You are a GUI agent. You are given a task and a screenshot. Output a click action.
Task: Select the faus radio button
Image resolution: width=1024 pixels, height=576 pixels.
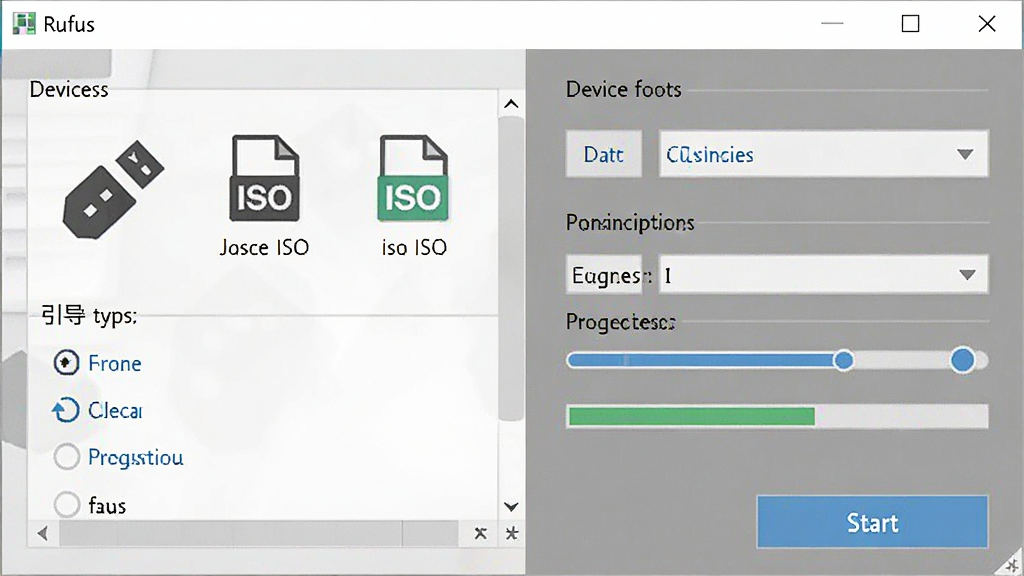(66, 505)
